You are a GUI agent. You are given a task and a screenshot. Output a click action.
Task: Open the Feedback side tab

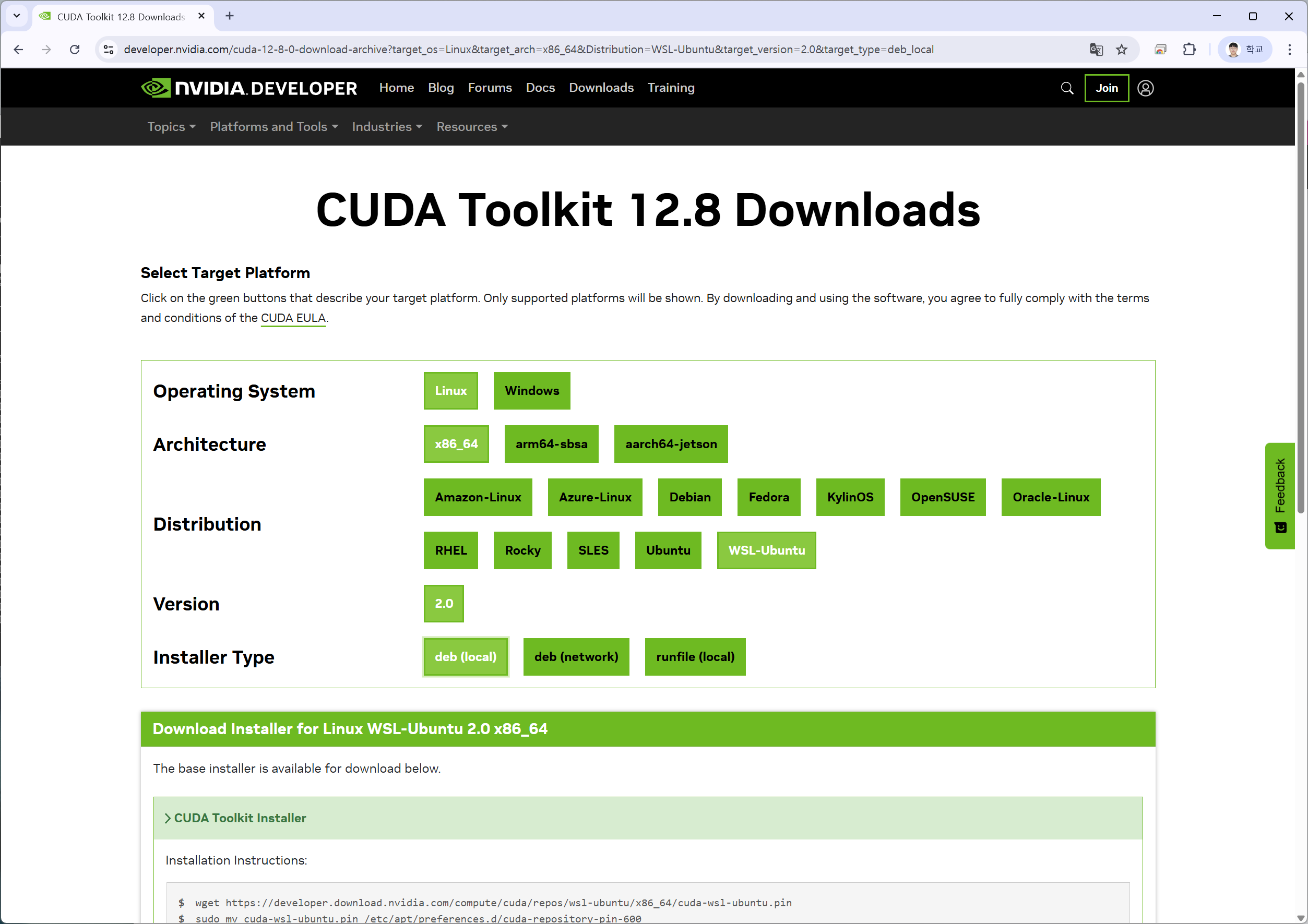pyautogui.click(x=1279, y=495)
